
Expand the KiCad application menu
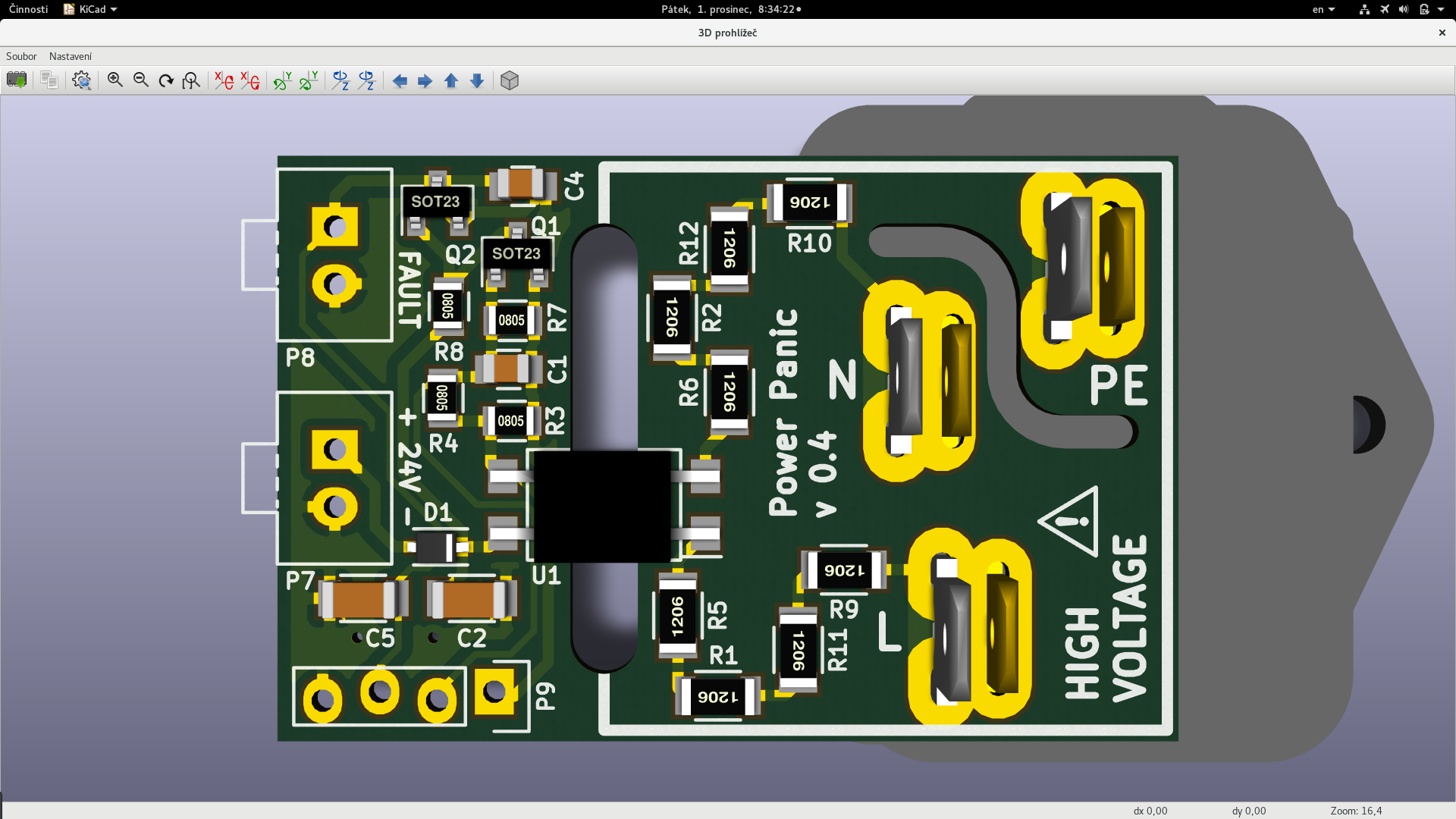(x=91, y=9)
